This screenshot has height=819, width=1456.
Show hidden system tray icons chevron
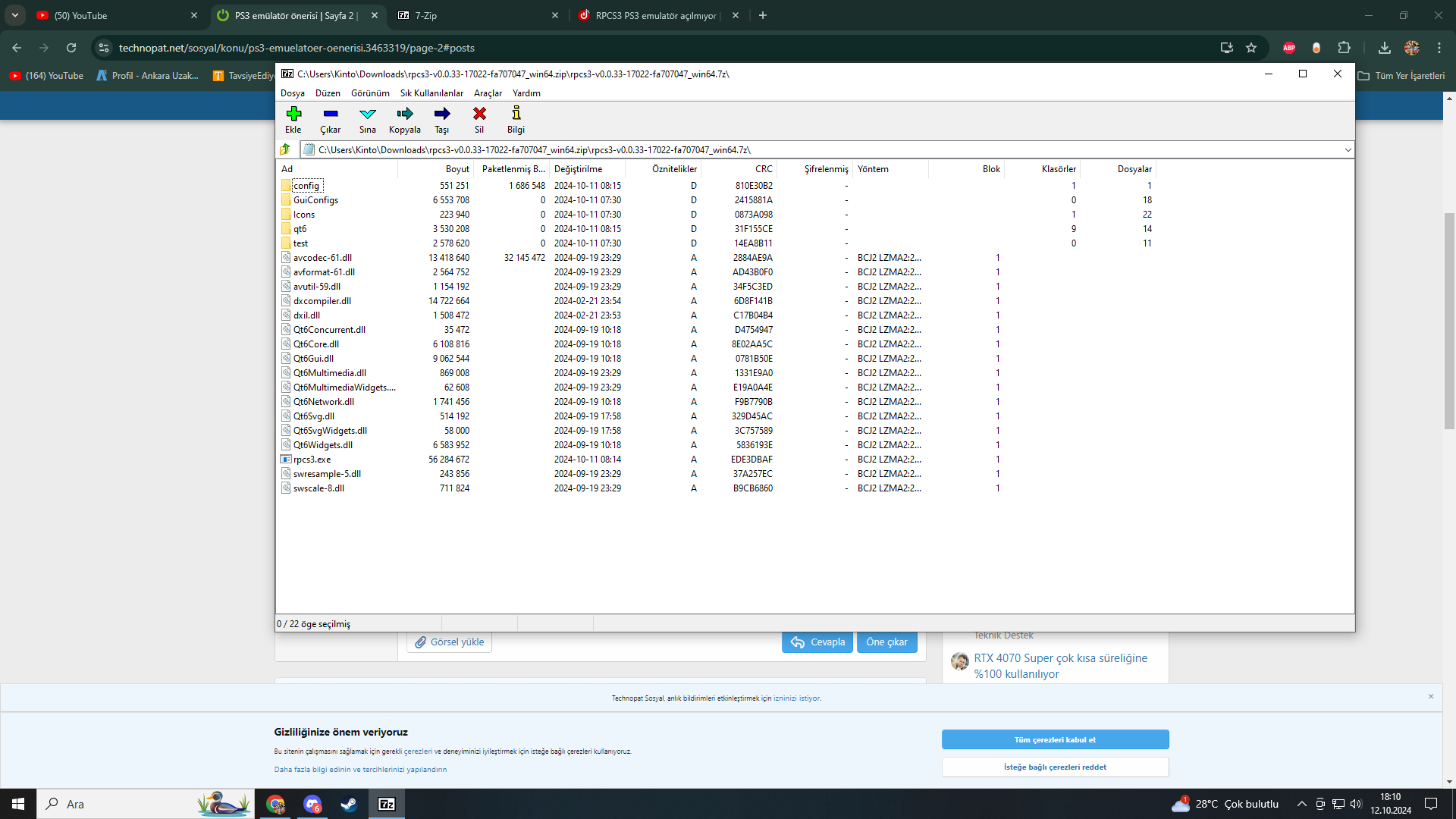pyautogui.click(x=1301, y=804)
